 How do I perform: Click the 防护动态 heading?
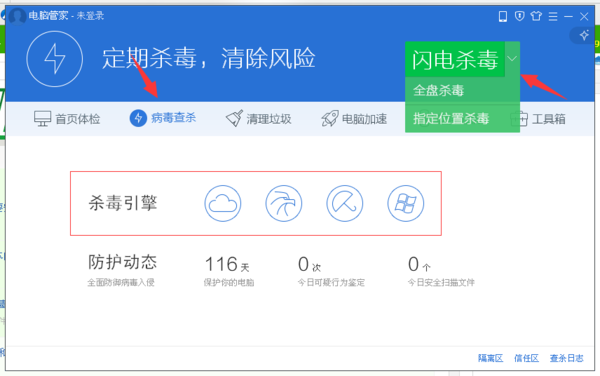(x=122, y=262)
